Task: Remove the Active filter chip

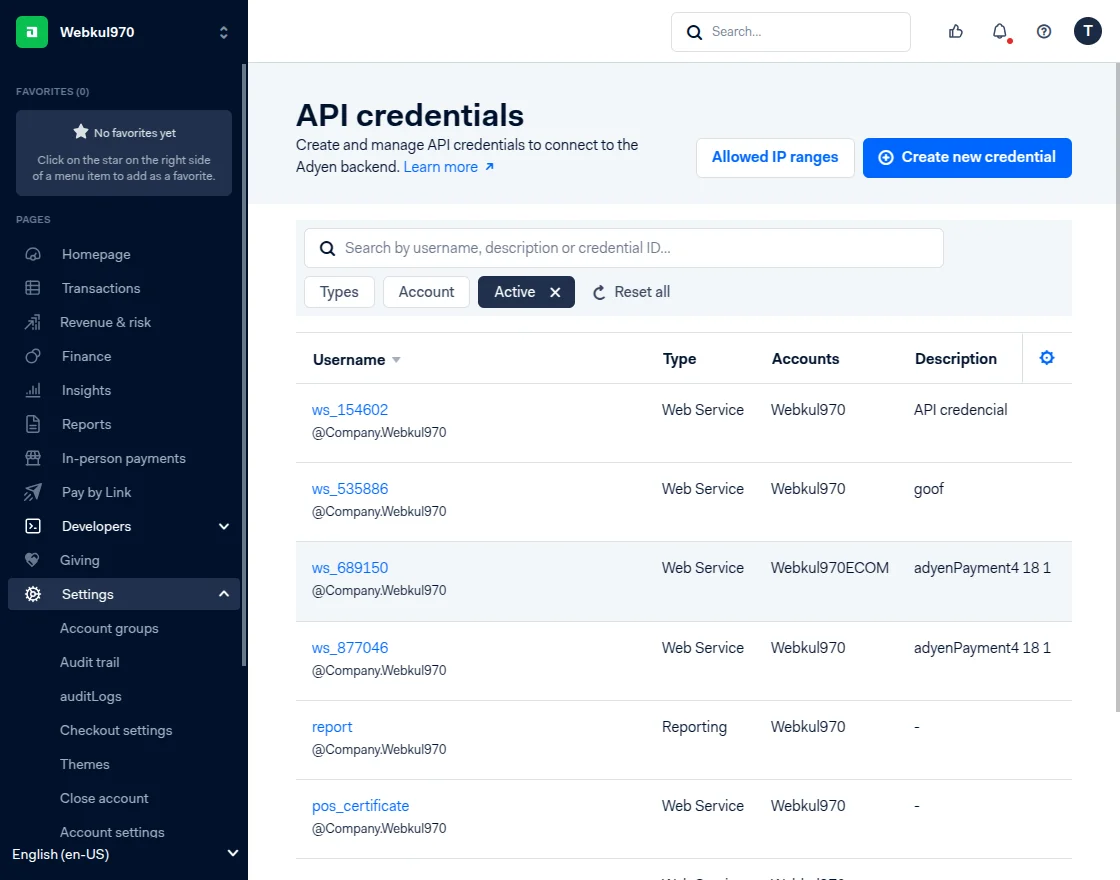Action: pyautogui.click(x=555, y=292)
